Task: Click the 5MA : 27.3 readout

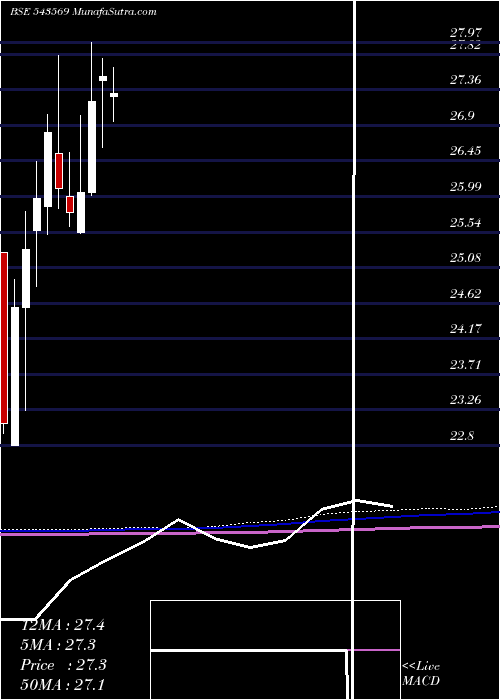Action: point(58,645)
